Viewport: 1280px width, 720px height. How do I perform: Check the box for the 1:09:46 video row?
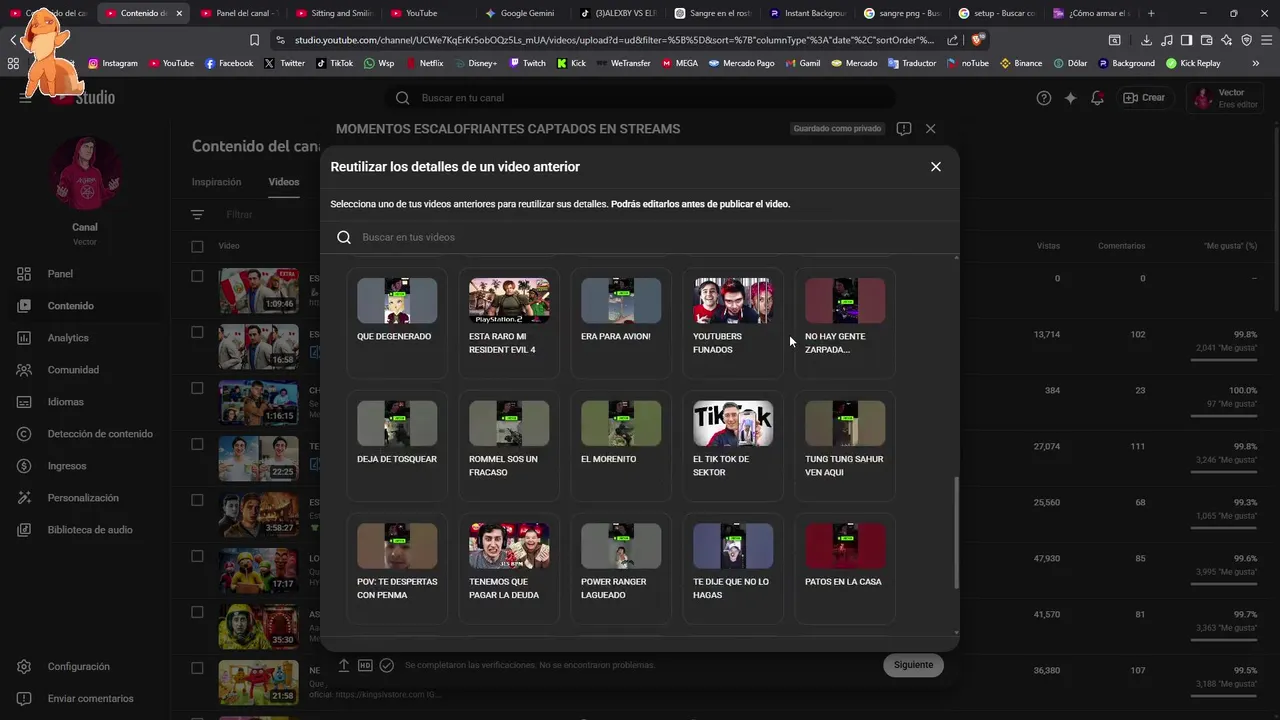[197, 276]
